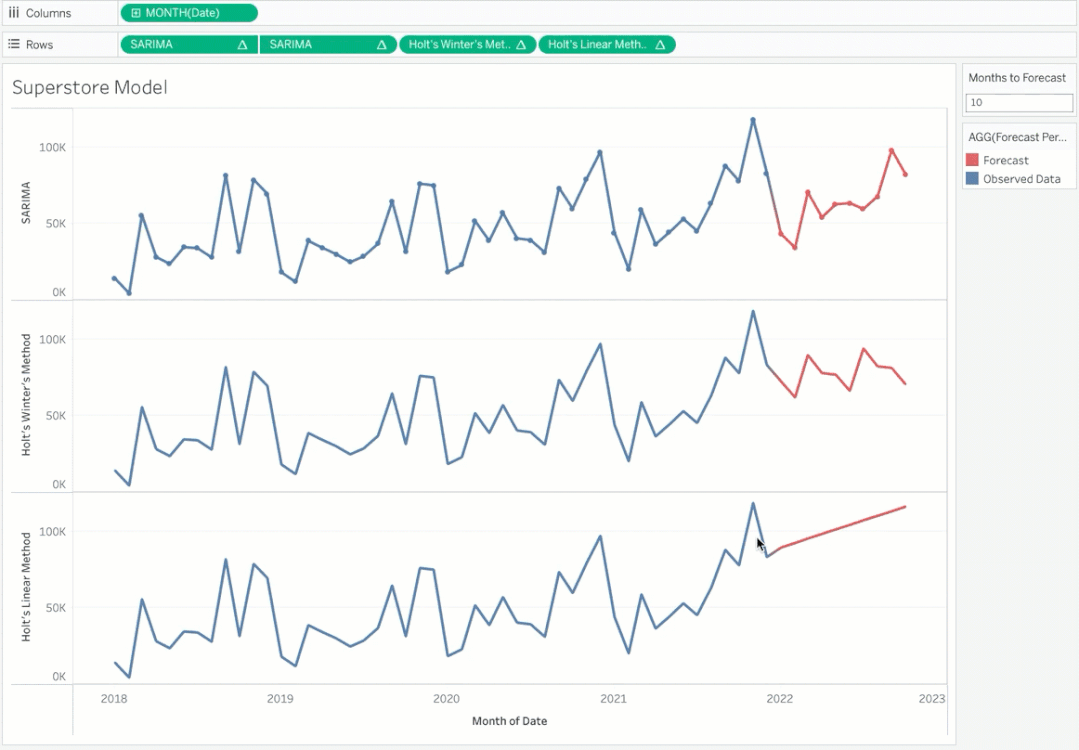Select the Holt's Linear Method axis title

[x=27, y=587]
